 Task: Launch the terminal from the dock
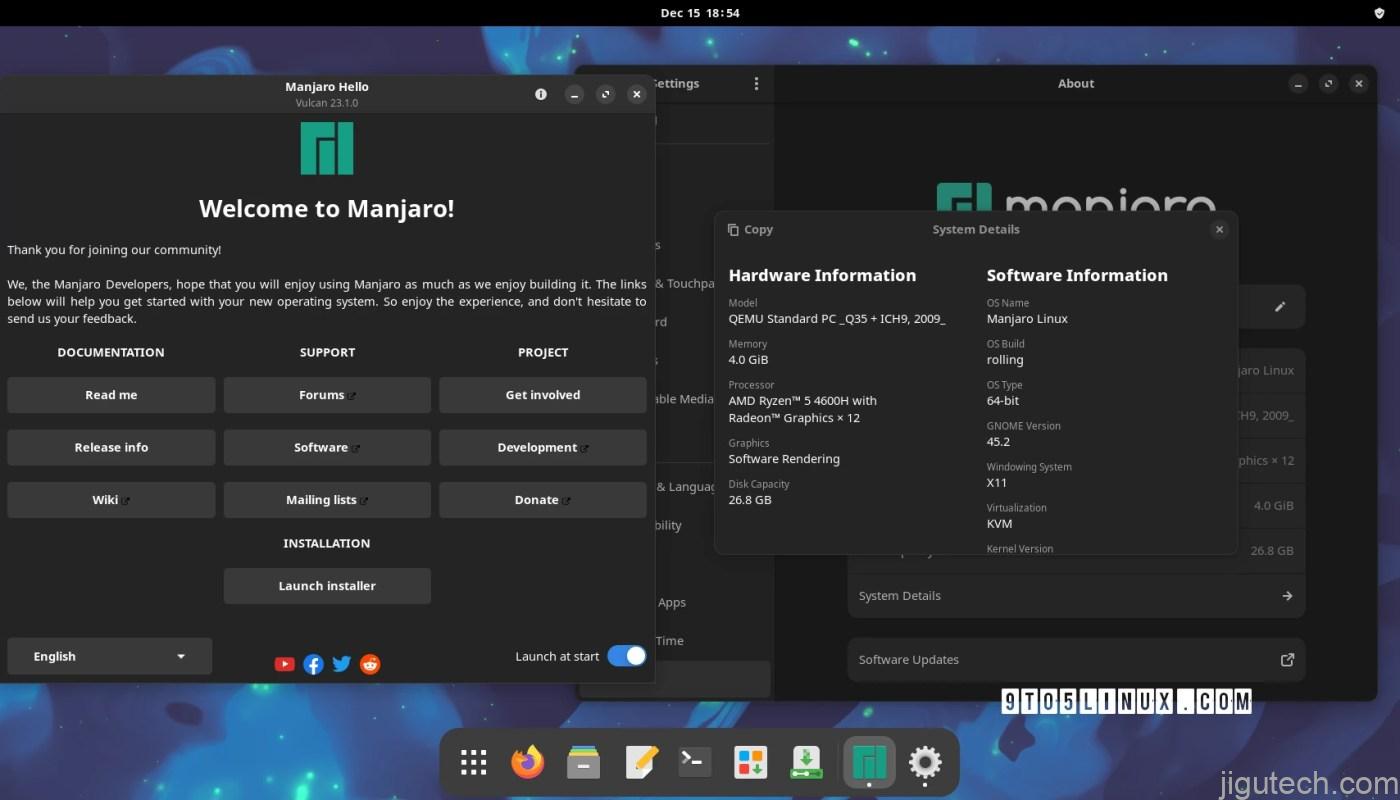pos(695,763)
